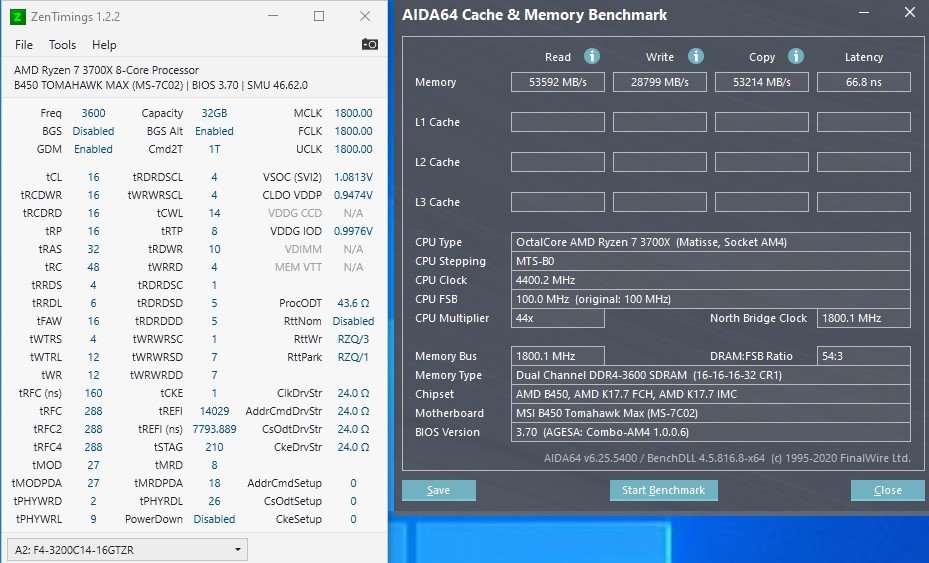Viewport: 929px width, 563px height.
Task: Click the RttNom value Disabled
Action: tap(353, 321)
